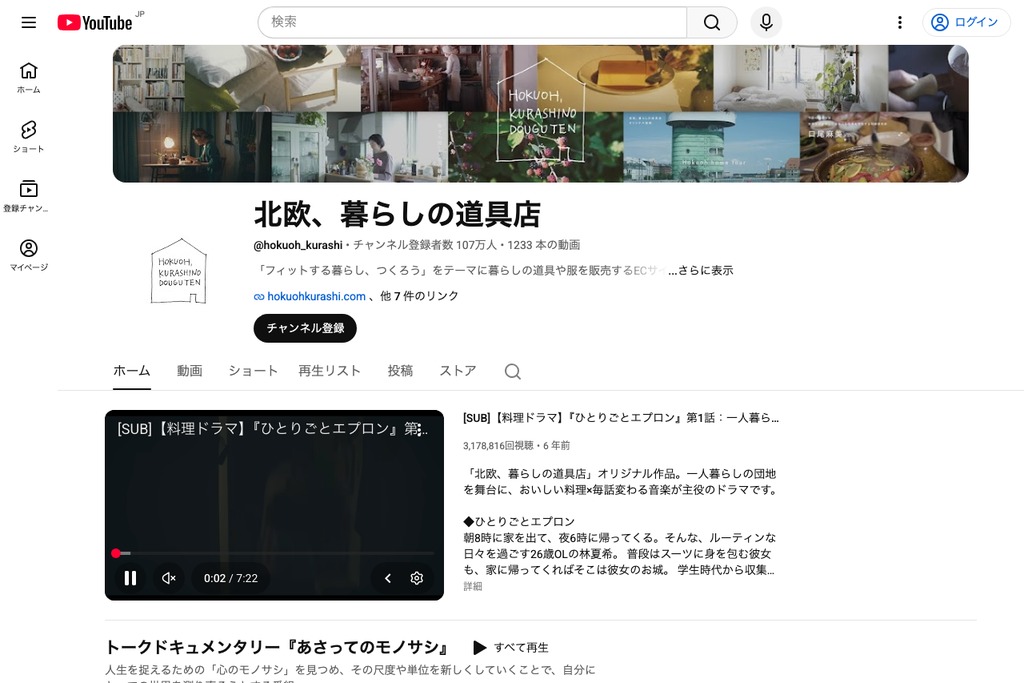Screen dimensions: 1024x683
Task: Switch to the channel ショート tab
Action: (x=253, y=371)
